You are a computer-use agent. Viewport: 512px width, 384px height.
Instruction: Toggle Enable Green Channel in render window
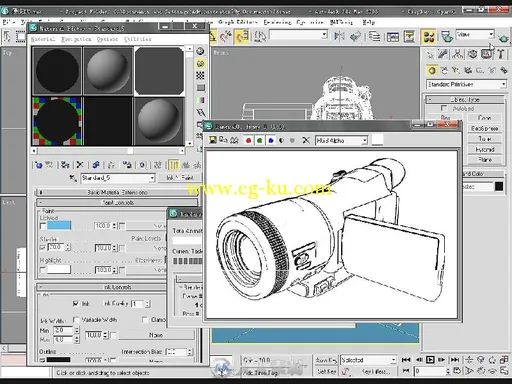260,140
